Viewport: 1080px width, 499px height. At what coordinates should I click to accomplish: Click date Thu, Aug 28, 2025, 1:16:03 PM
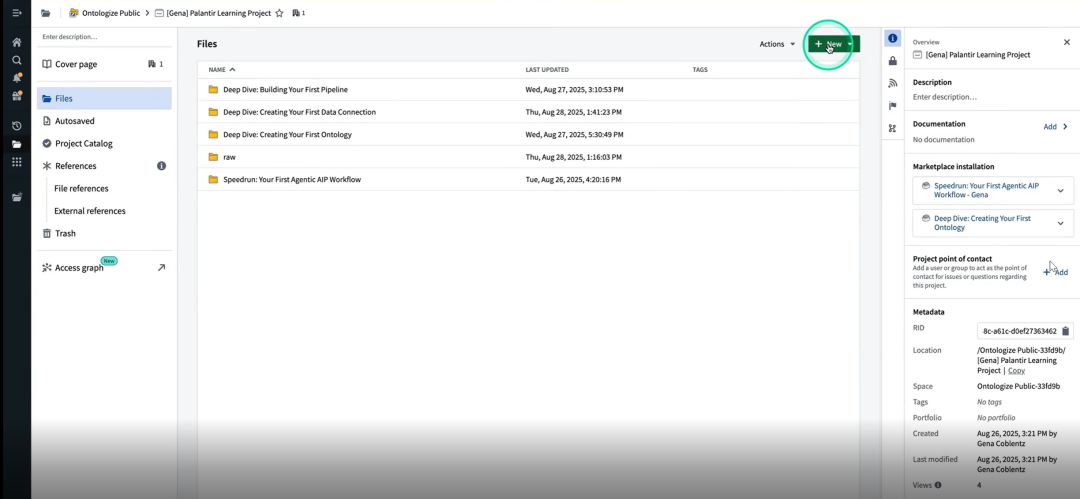[x=573, y=157]
